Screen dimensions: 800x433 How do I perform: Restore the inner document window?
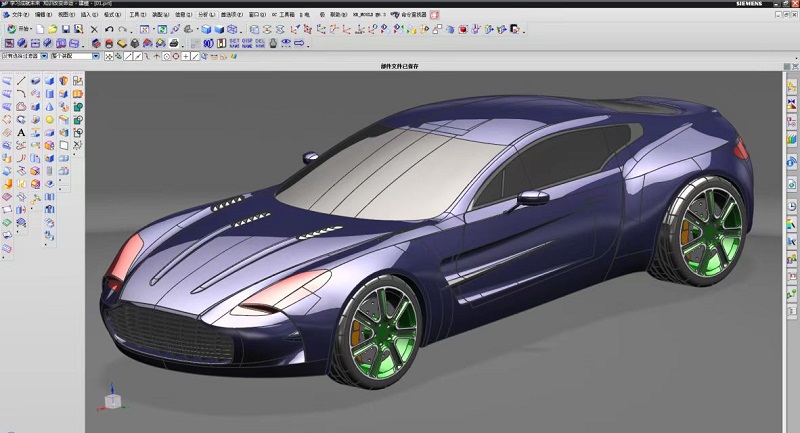786,15
